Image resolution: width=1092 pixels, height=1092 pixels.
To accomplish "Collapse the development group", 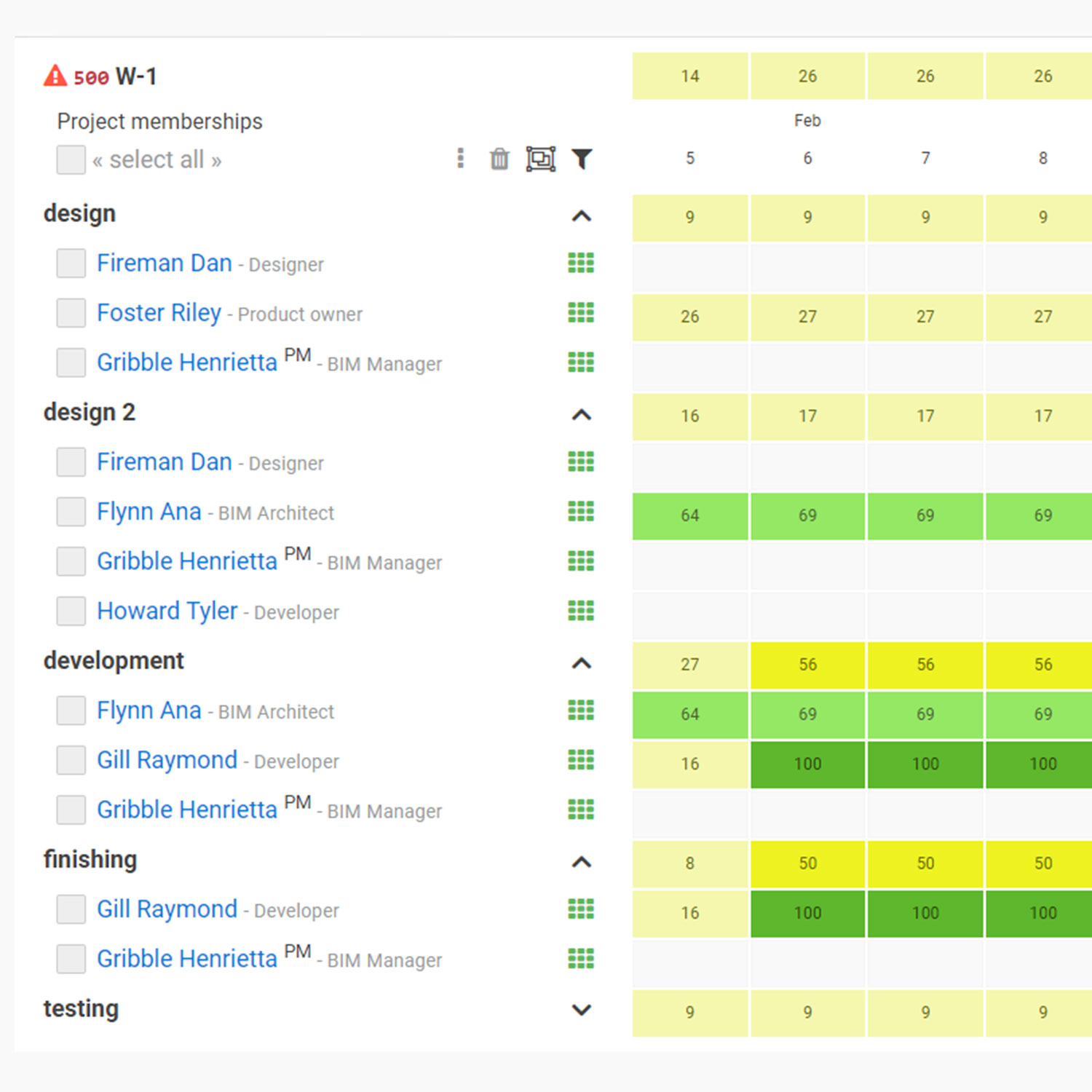I will [x=582, y=663].
